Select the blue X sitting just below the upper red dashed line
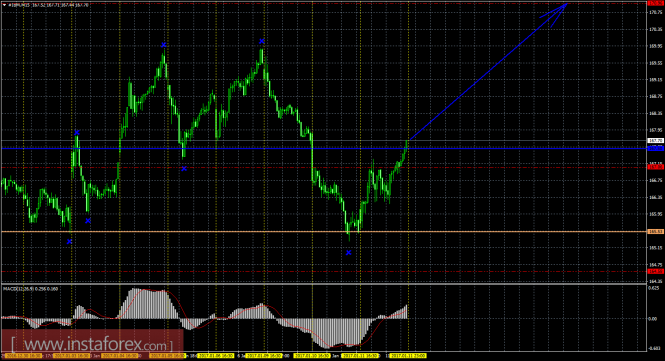This screenshot has width=665, height=361. pyautogui.click(x=184, y=168)
